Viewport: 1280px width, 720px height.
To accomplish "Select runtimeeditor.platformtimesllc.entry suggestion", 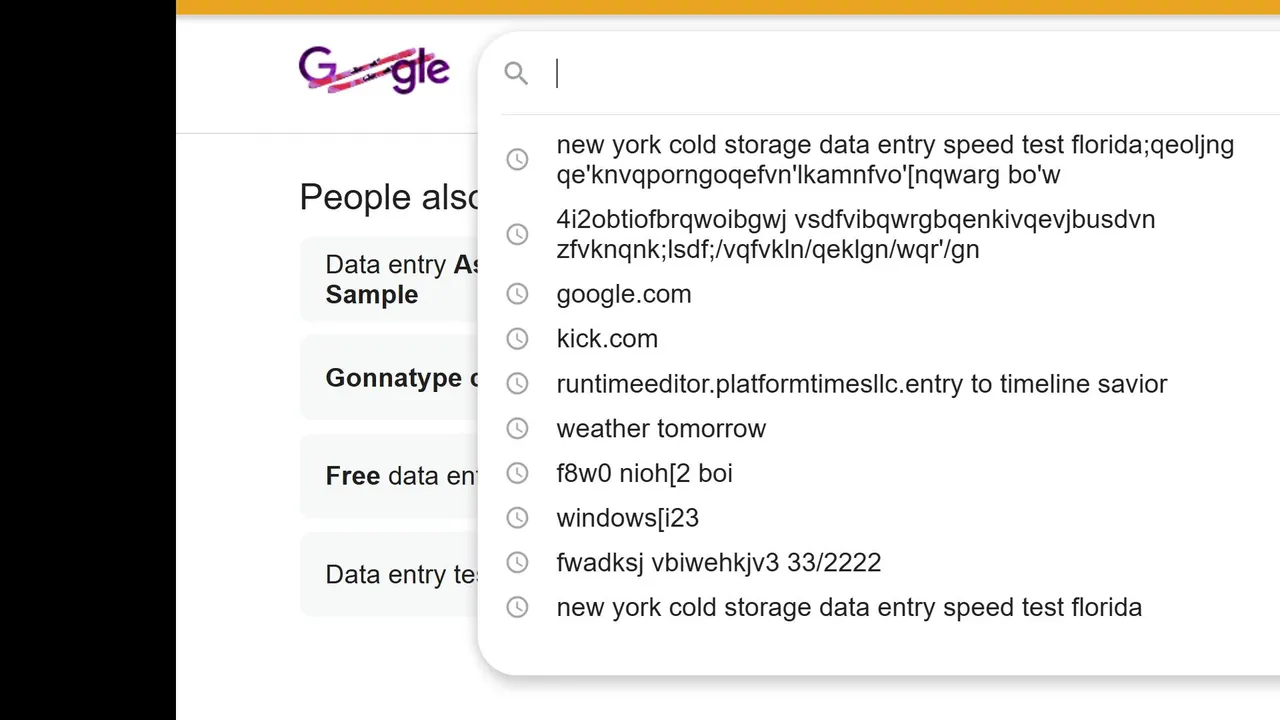I will (x=861, y=384).
